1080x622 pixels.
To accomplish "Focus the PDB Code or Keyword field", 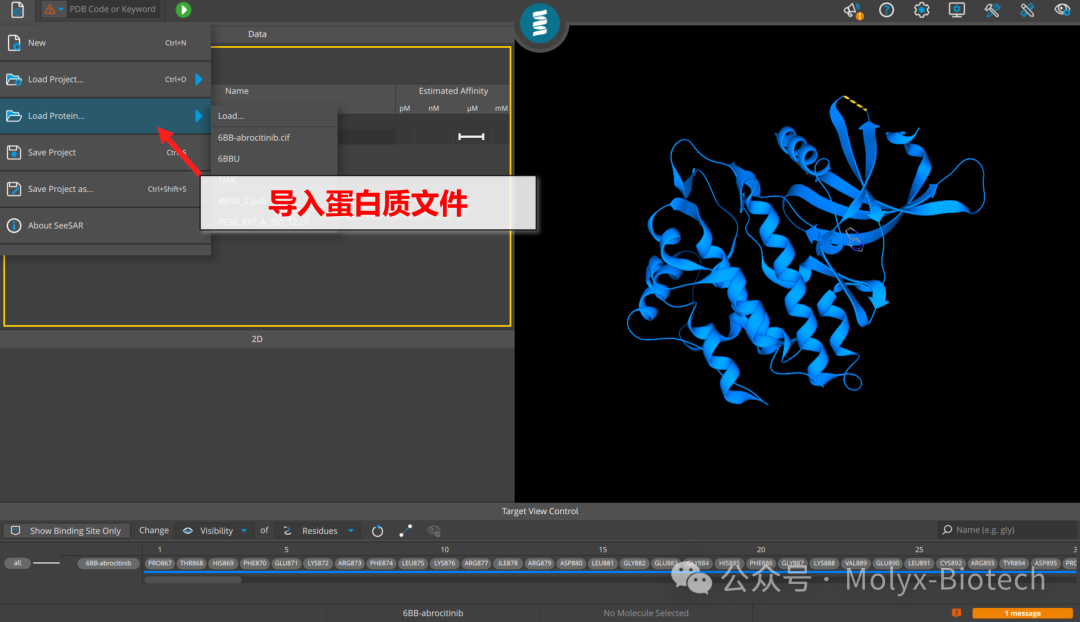I will [112, 10].
